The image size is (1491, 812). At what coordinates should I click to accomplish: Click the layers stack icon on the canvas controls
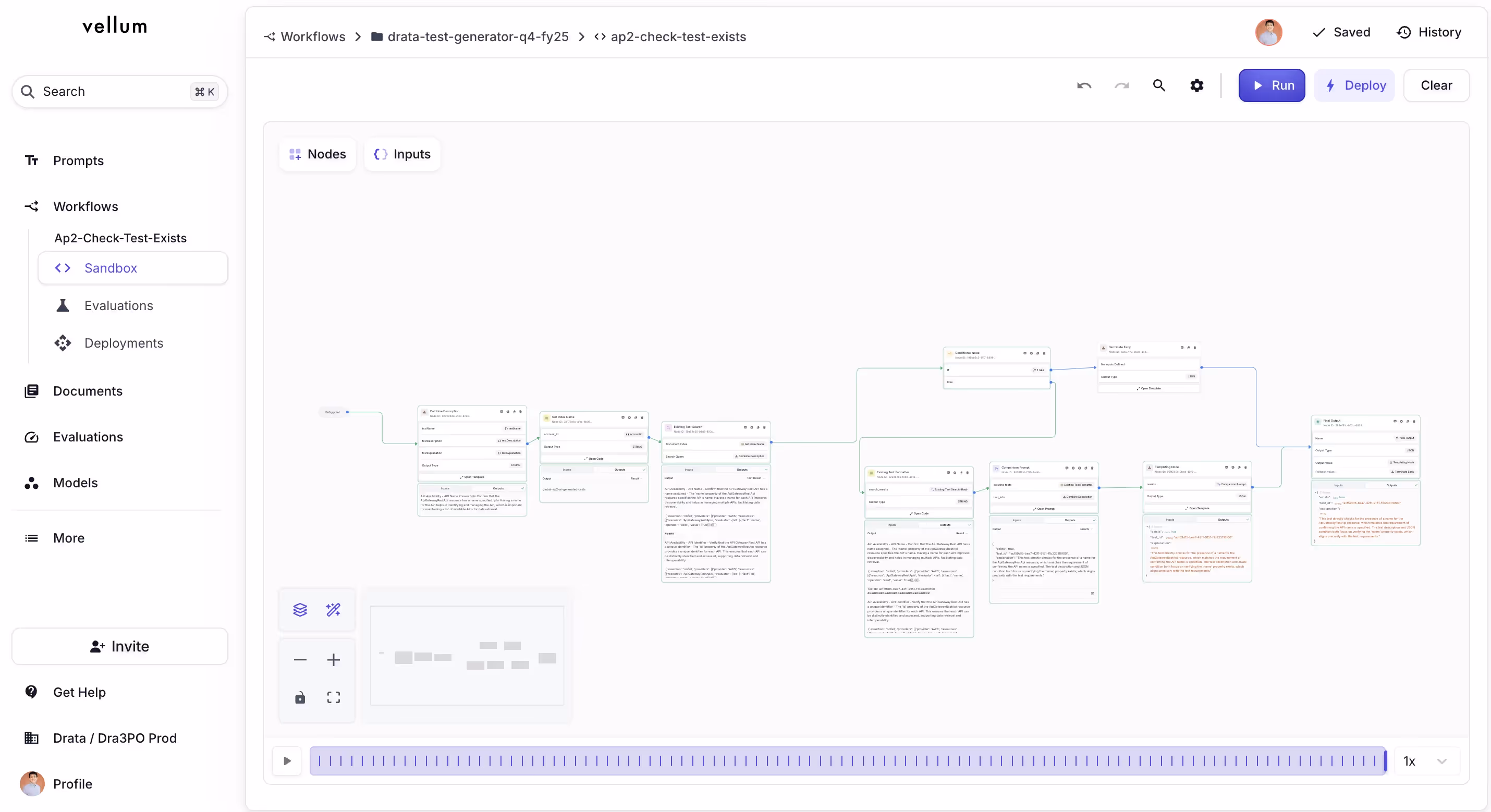(x=300, y=609)
